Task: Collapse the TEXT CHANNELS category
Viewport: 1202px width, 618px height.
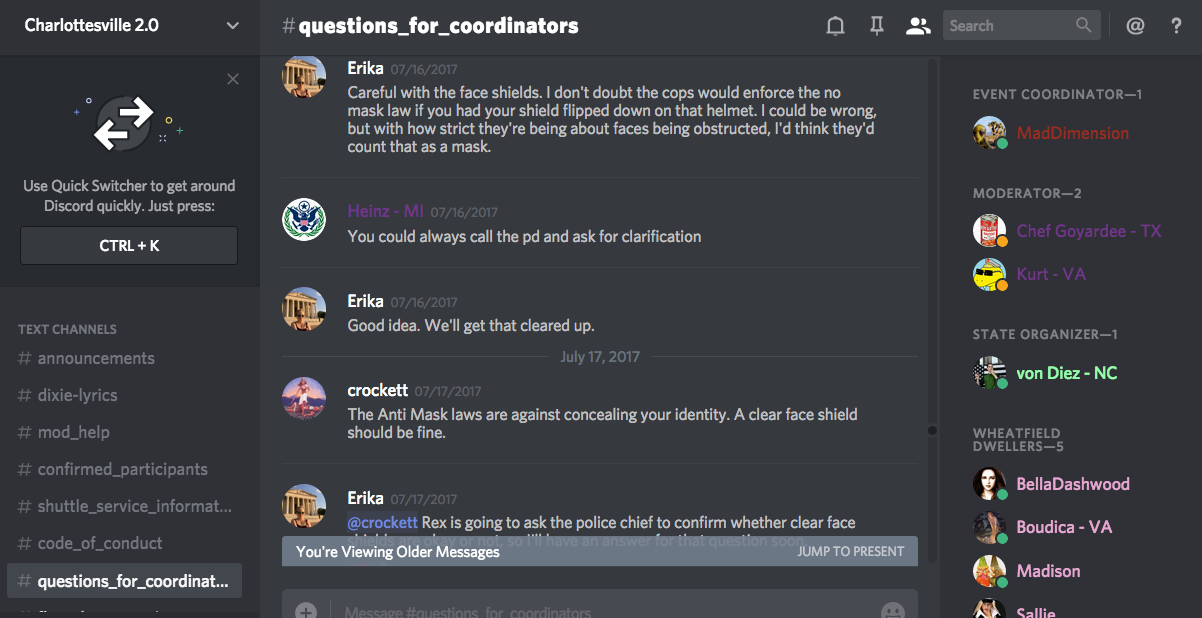Action: pos(67,329)
